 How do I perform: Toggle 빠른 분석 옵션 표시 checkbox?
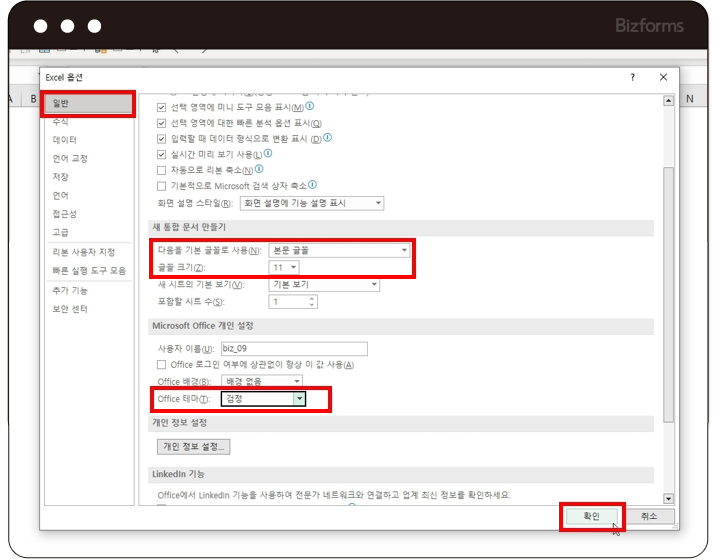[x=161, y=123]
